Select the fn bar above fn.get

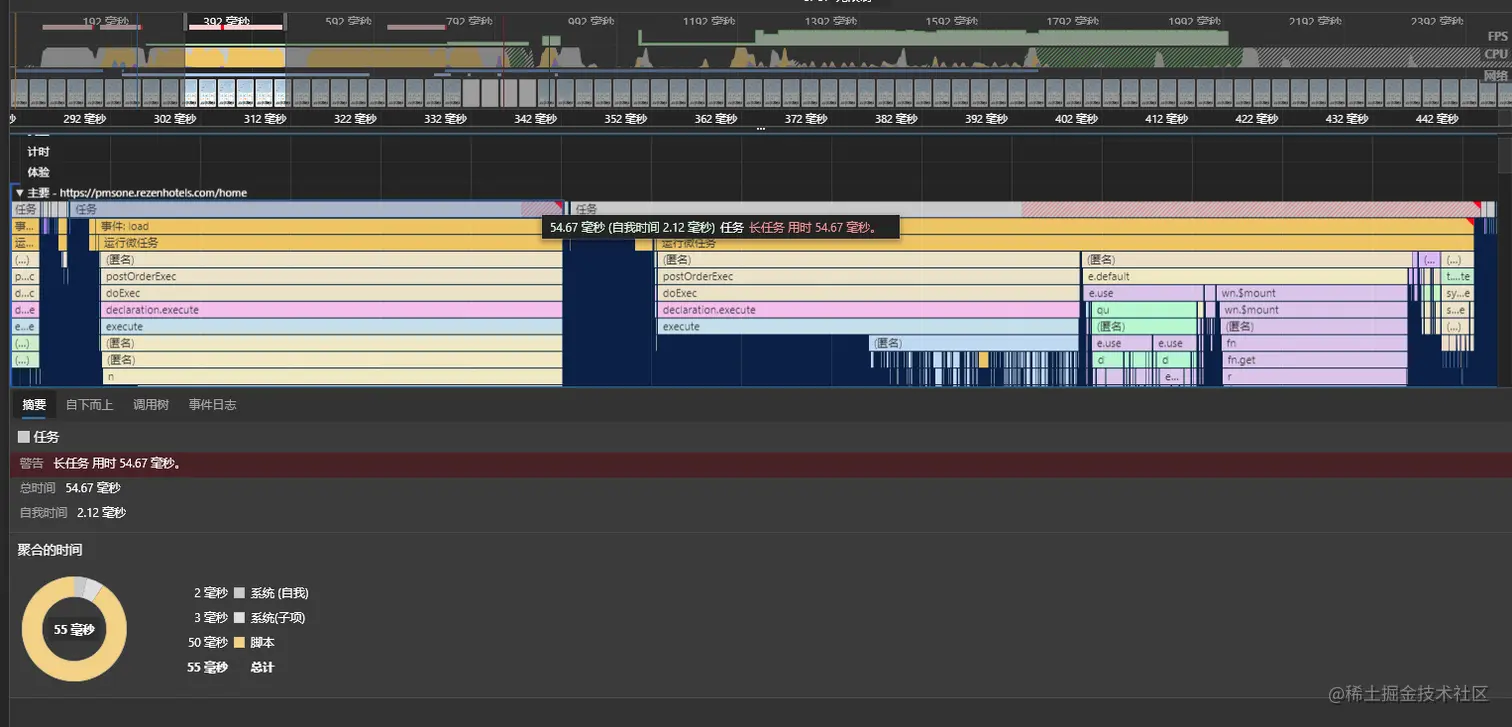tap(1315, 343)
